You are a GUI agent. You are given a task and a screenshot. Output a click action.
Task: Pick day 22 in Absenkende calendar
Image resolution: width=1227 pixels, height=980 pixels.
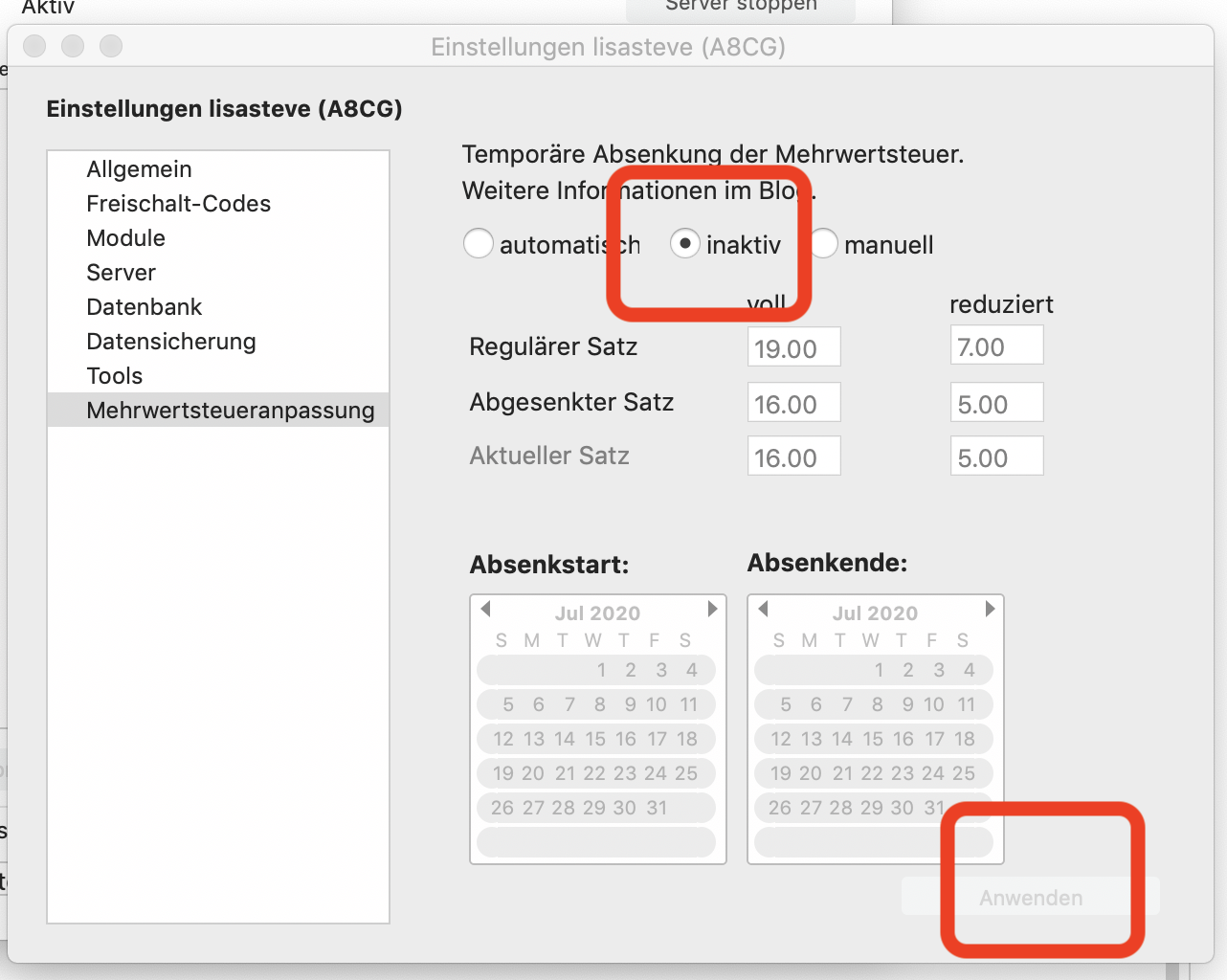point(872,773)
